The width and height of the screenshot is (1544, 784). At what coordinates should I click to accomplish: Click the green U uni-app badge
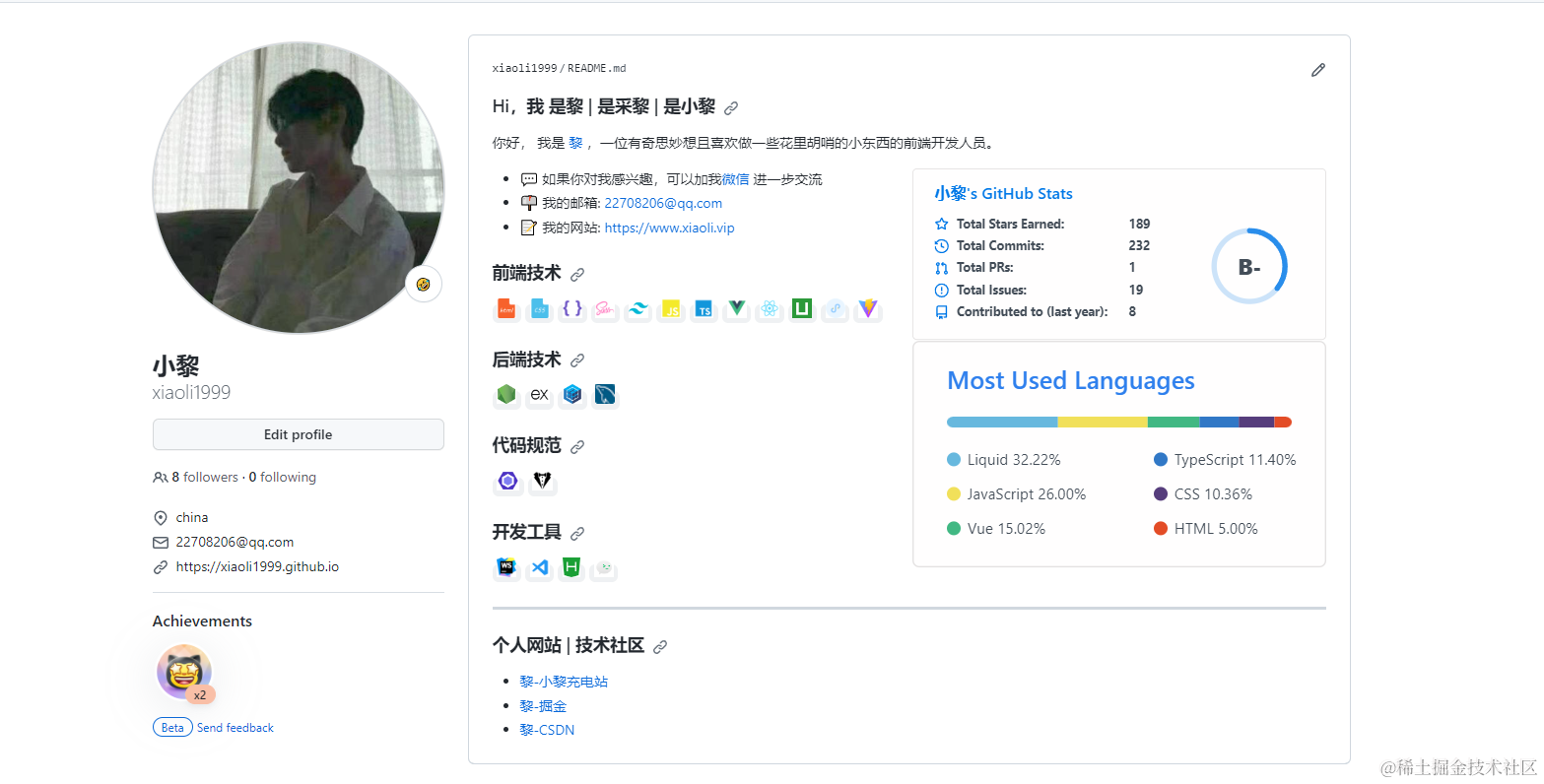point(802,309)
